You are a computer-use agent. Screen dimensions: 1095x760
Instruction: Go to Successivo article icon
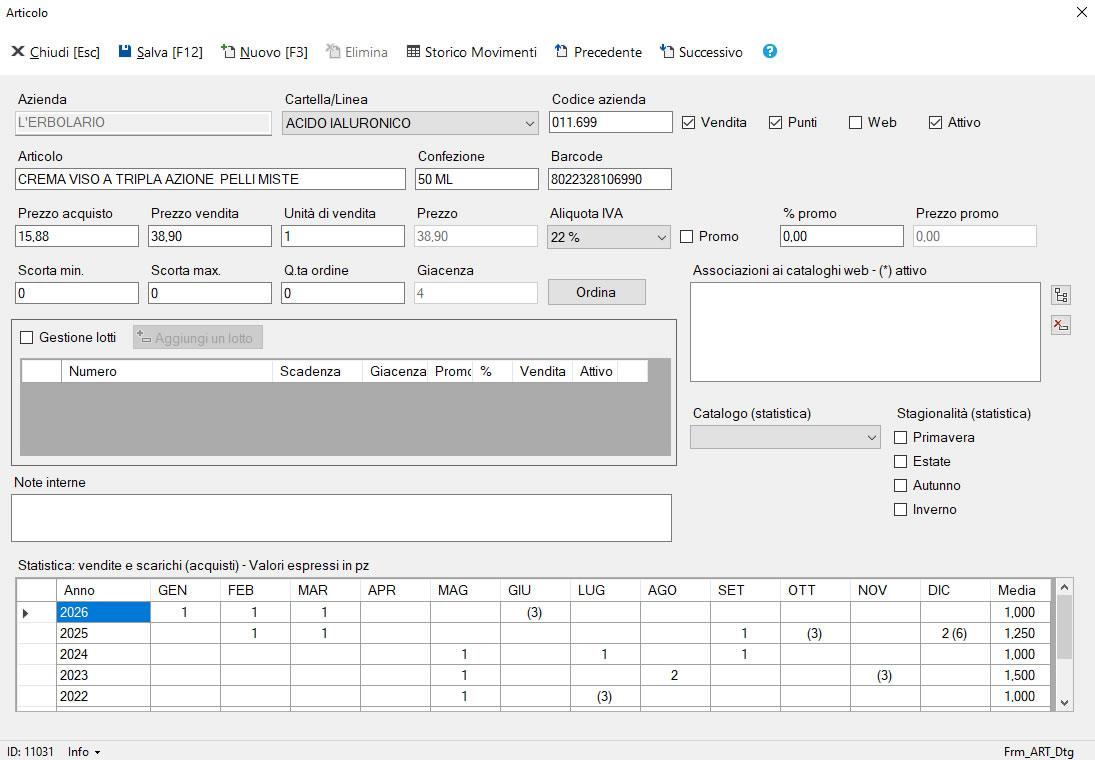pos(667,51)
